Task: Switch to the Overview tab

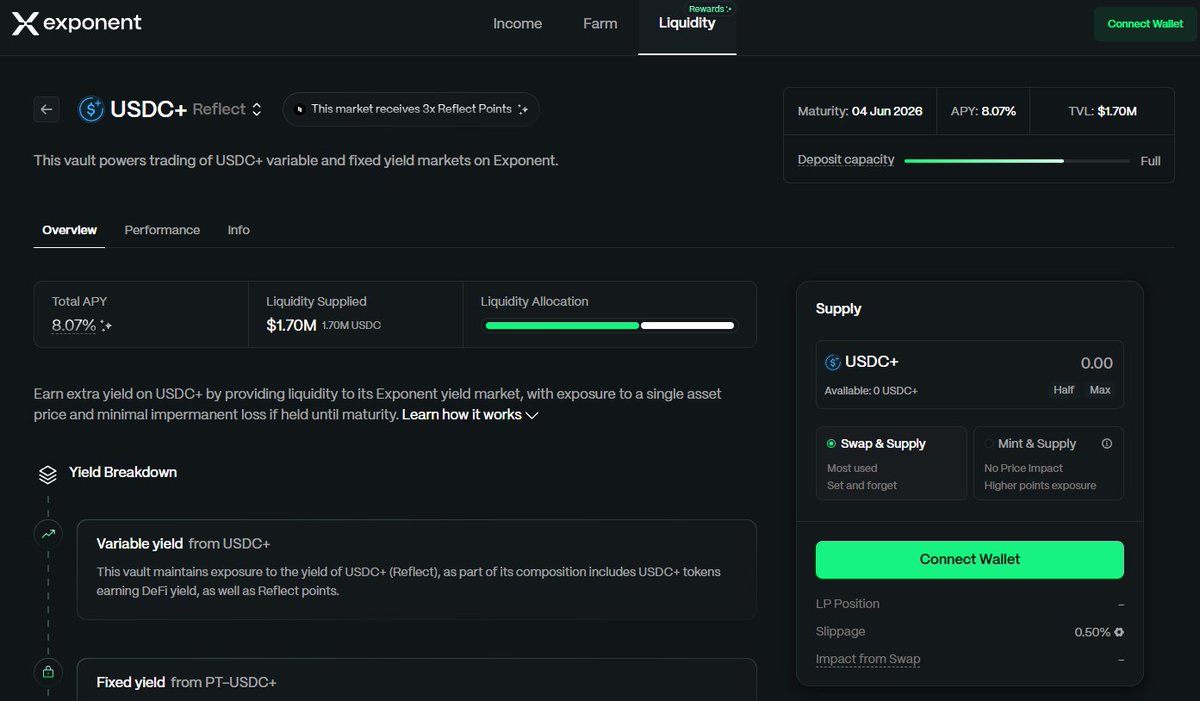Action: pyautogui.click(x=69, y=230)
